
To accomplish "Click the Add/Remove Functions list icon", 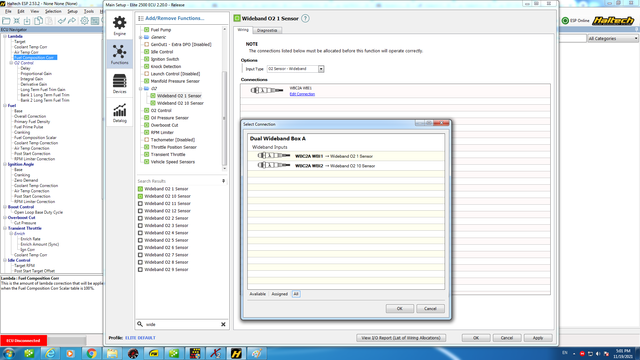I will (x=141, y=18).
